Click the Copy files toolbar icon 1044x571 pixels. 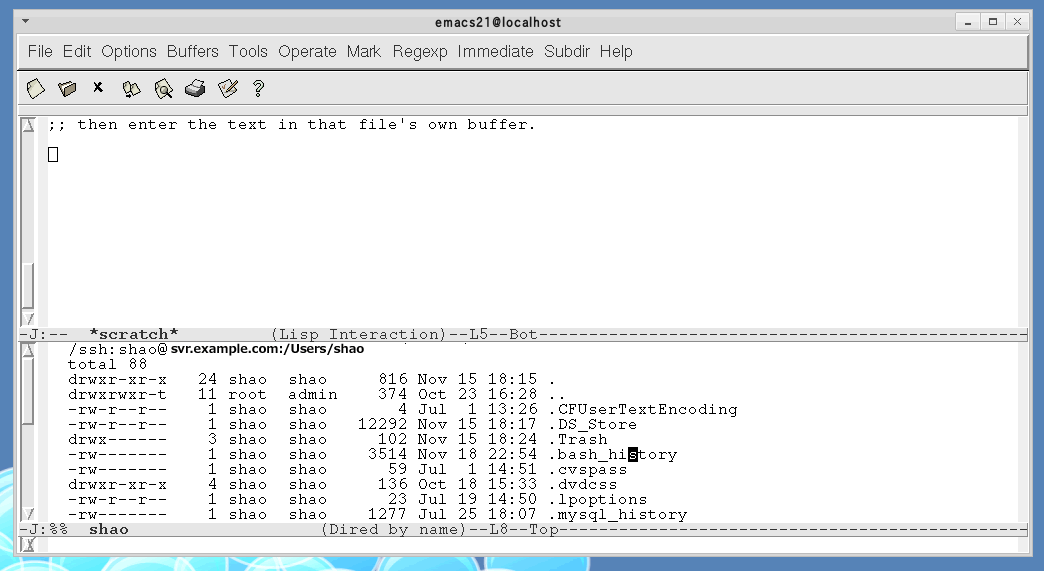131,89
